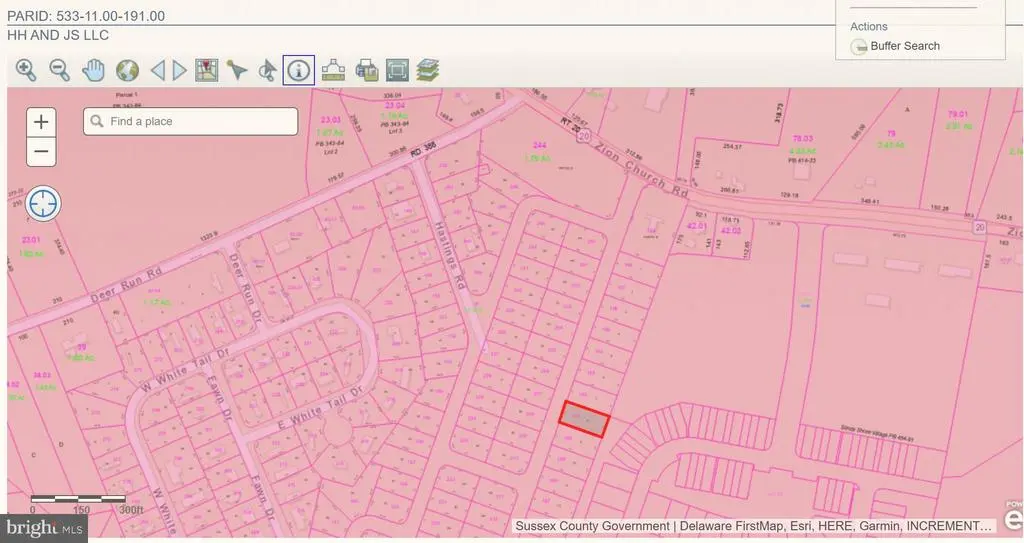
Task: Select the Zoom Out magnifier tool
Action: click(60, 70)
